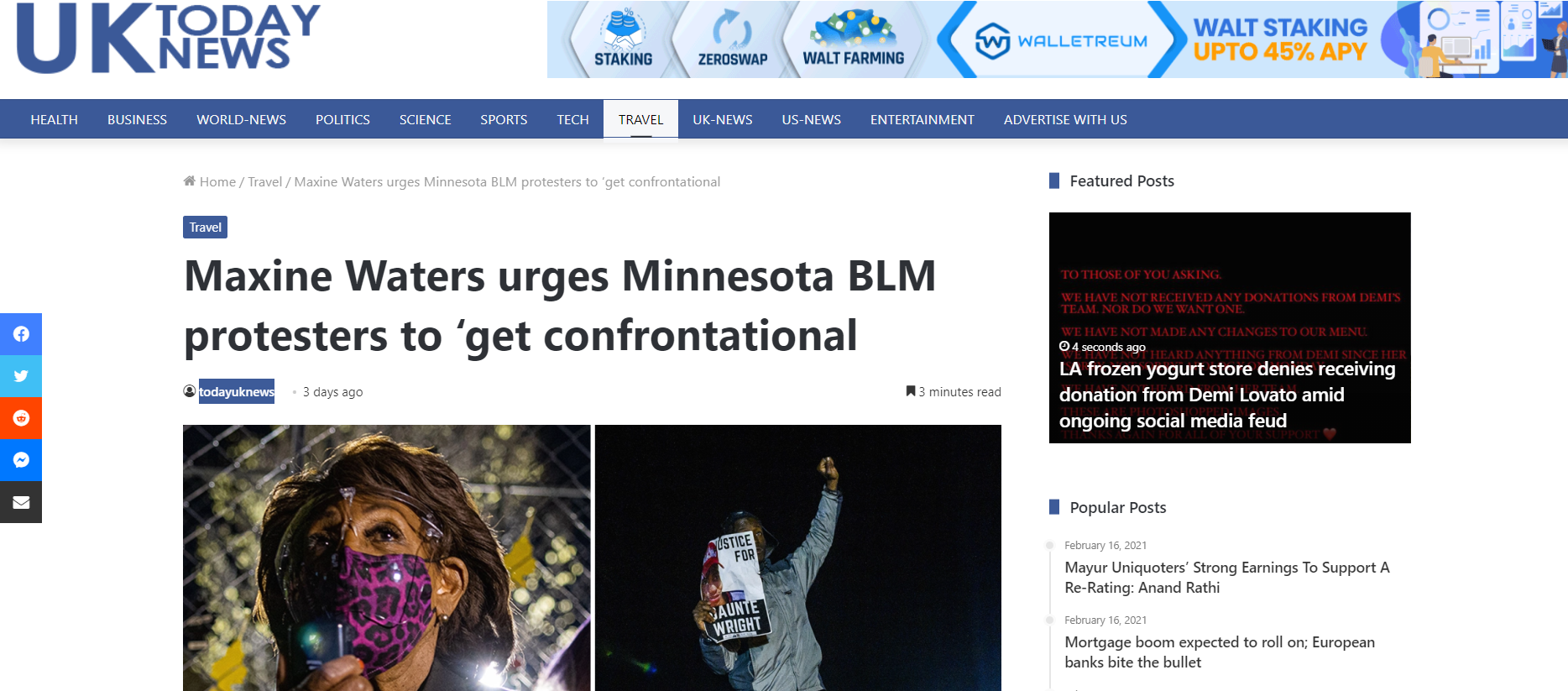Share article via email icon

(x=21, y=502)
